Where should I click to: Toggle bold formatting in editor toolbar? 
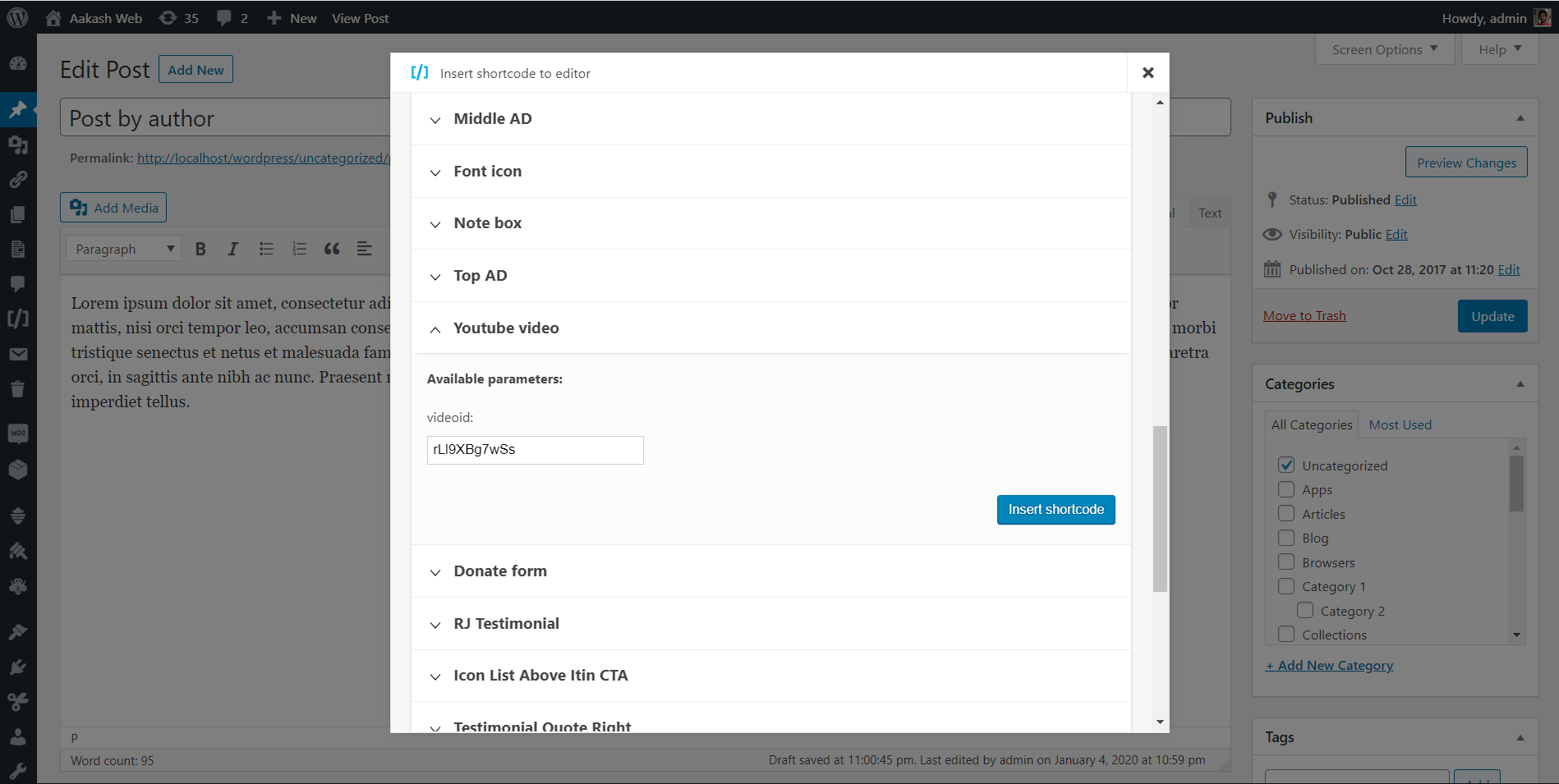(x=200, y=249)
